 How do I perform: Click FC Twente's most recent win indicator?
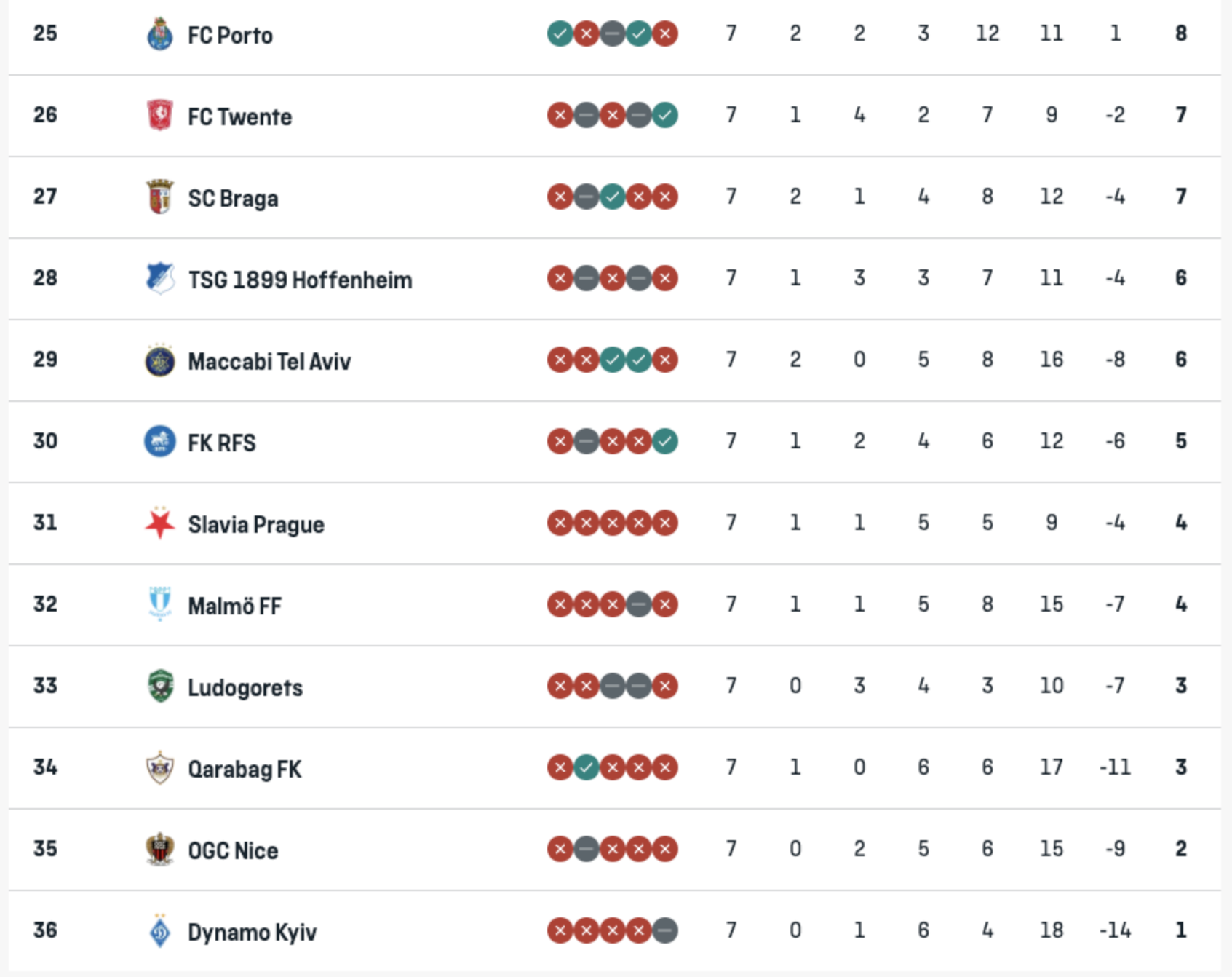click(665, 115)
